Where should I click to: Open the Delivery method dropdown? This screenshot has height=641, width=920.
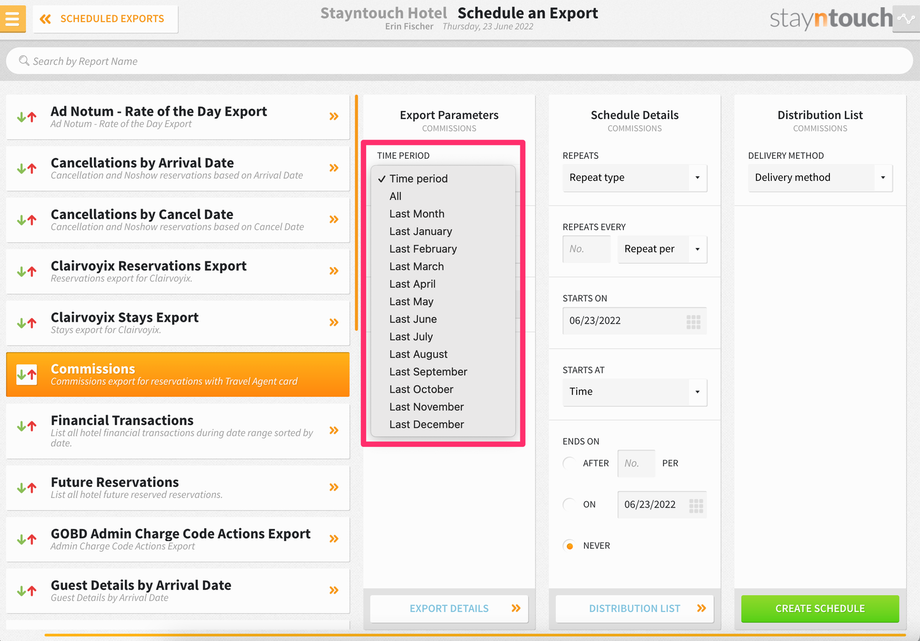pyautogui.click(x=820, y=177)
